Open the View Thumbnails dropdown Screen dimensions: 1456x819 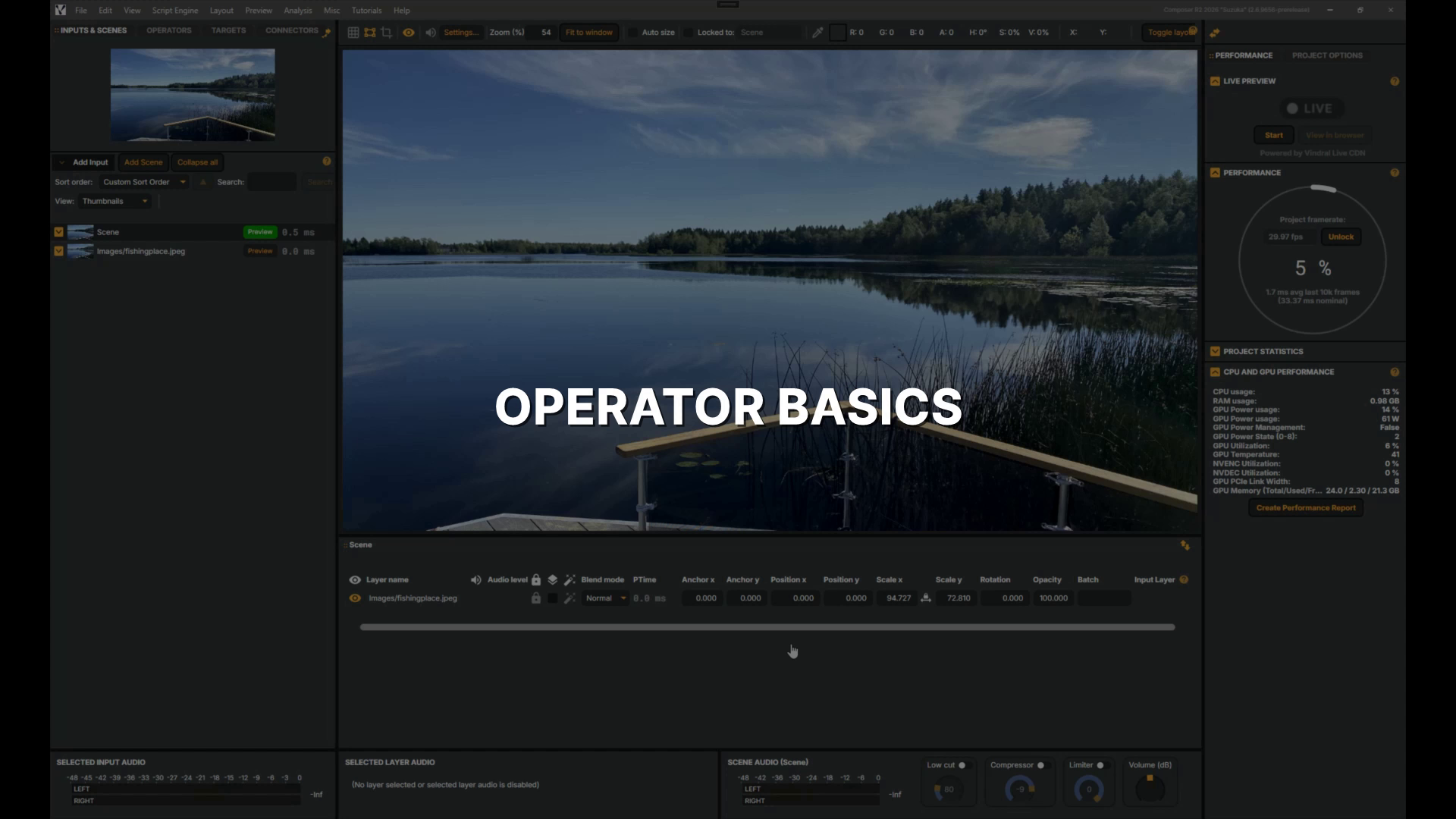115,201
